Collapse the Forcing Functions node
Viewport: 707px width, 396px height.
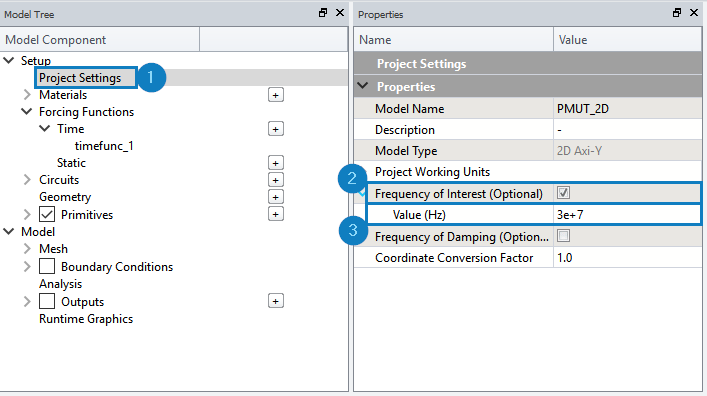point(27,111)
